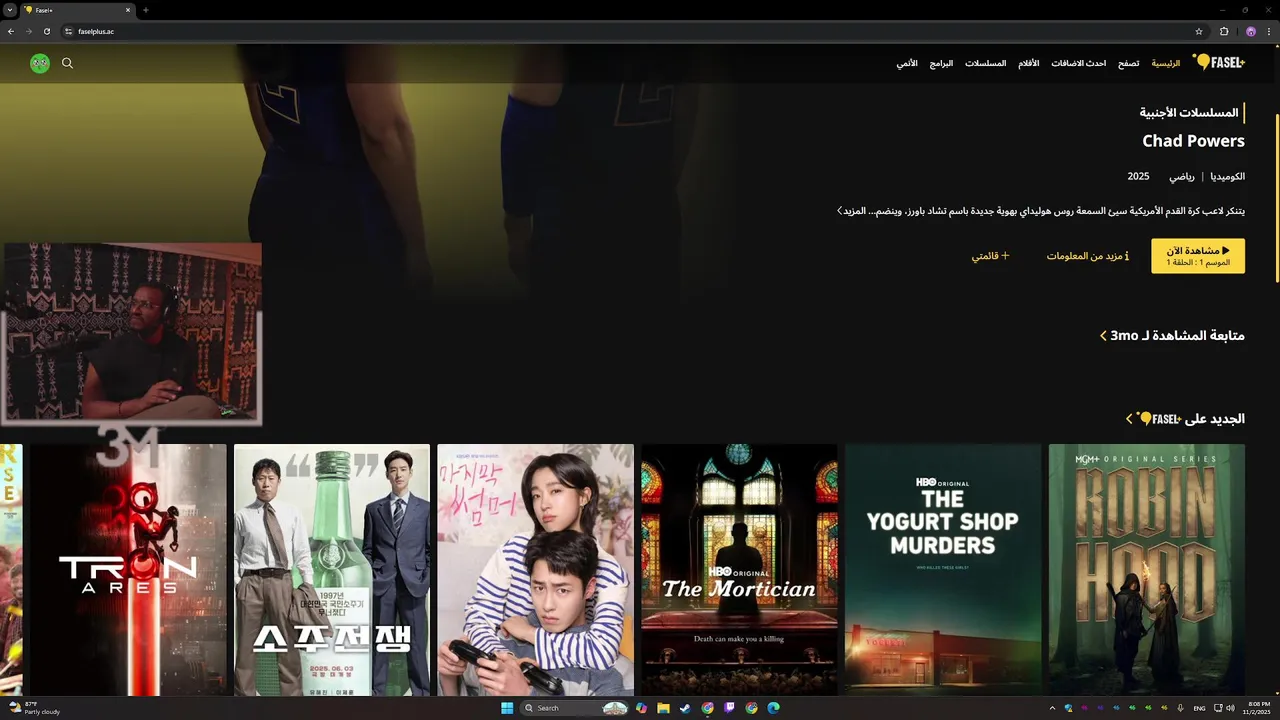Go to الرئيسية in the navigation menu
This screenshot has width=1280, height=720.
[x=1166, y=63]
